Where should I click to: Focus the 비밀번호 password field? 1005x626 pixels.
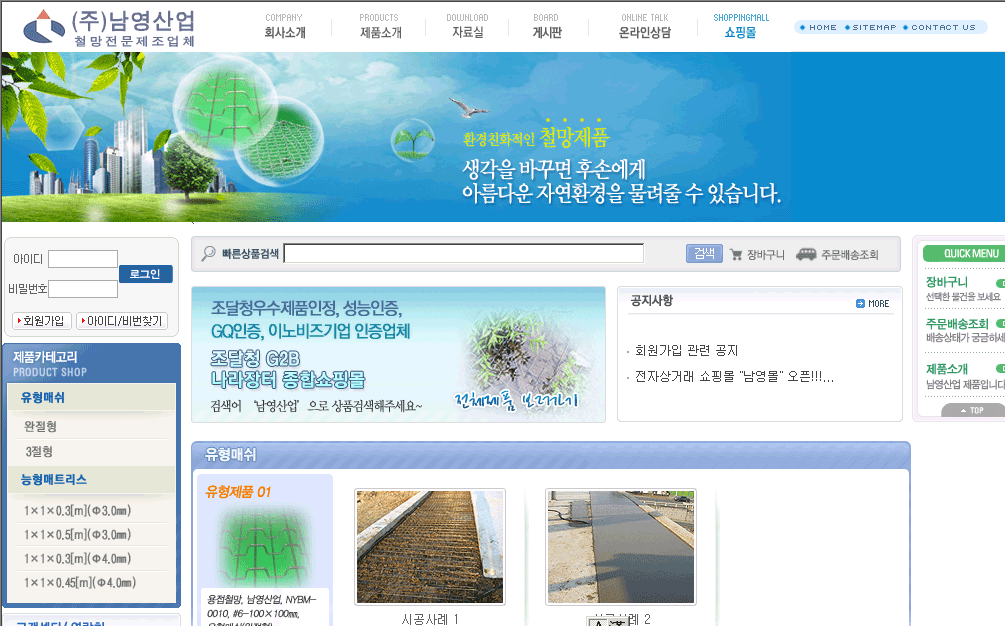tap(83, 289)
